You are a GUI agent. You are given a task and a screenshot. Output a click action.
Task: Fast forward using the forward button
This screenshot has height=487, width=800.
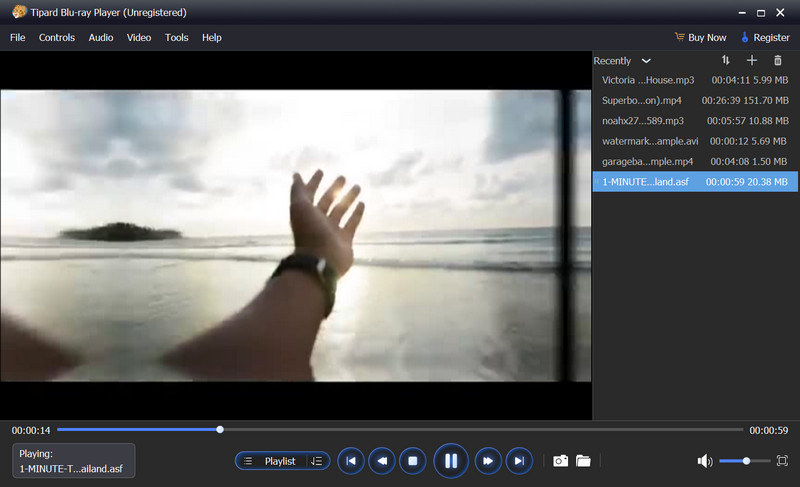coord(488,461)
